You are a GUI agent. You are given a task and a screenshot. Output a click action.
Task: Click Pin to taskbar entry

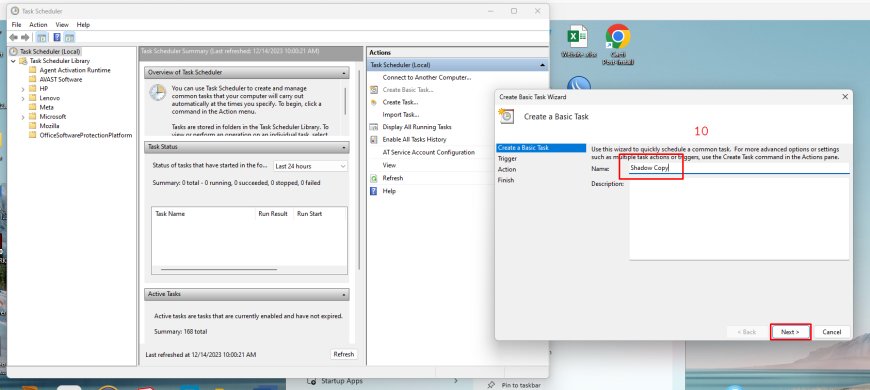(520, 385)
